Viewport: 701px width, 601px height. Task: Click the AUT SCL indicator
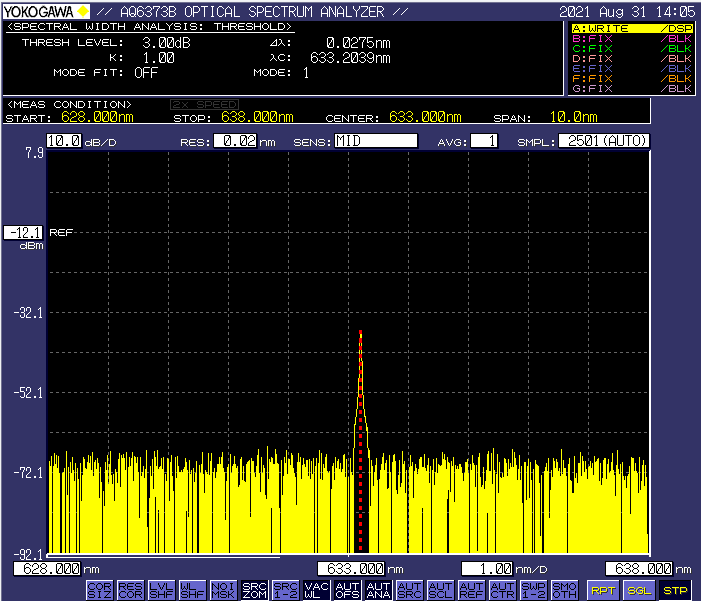[x=440, y=590]
